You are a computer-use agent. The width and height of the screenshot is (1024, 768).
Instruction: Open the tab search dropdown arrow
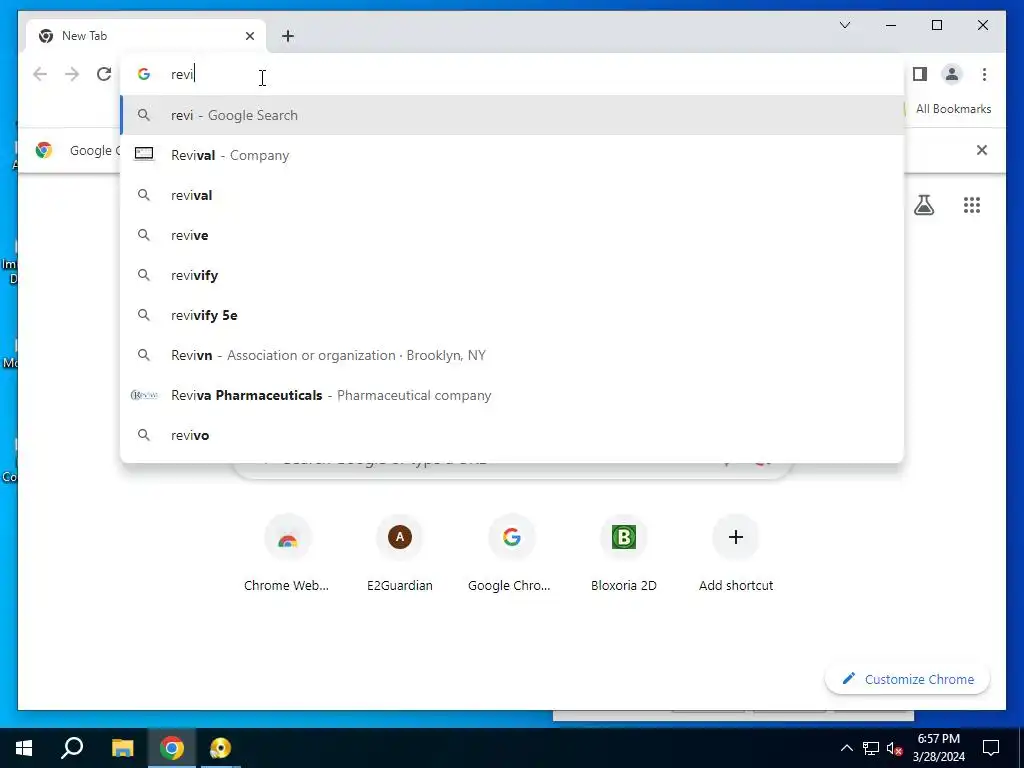(844, 25)
